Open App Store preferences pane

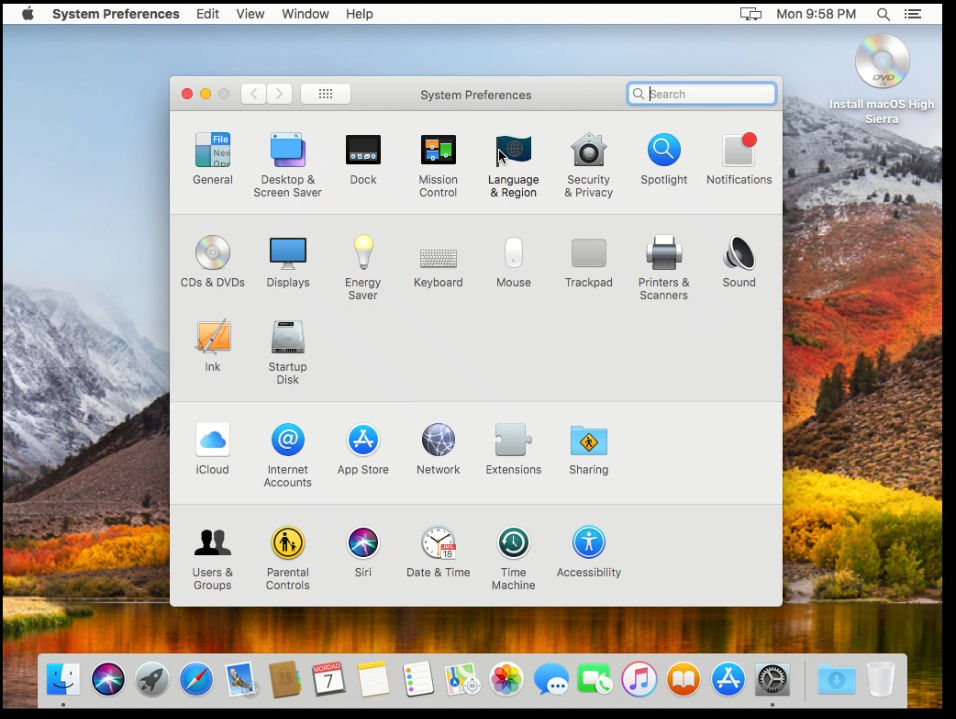[x=363, y=448]
